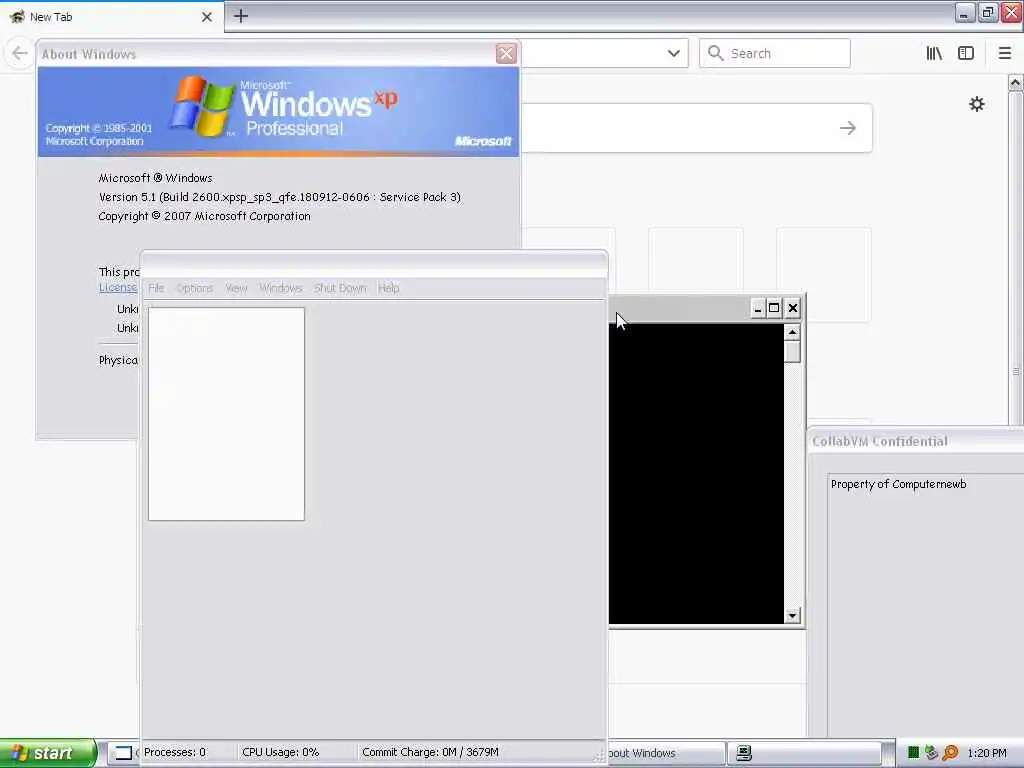Click the About Windows taskbar button
Viewport: 1024px width, 768px height.
point(666,753)
